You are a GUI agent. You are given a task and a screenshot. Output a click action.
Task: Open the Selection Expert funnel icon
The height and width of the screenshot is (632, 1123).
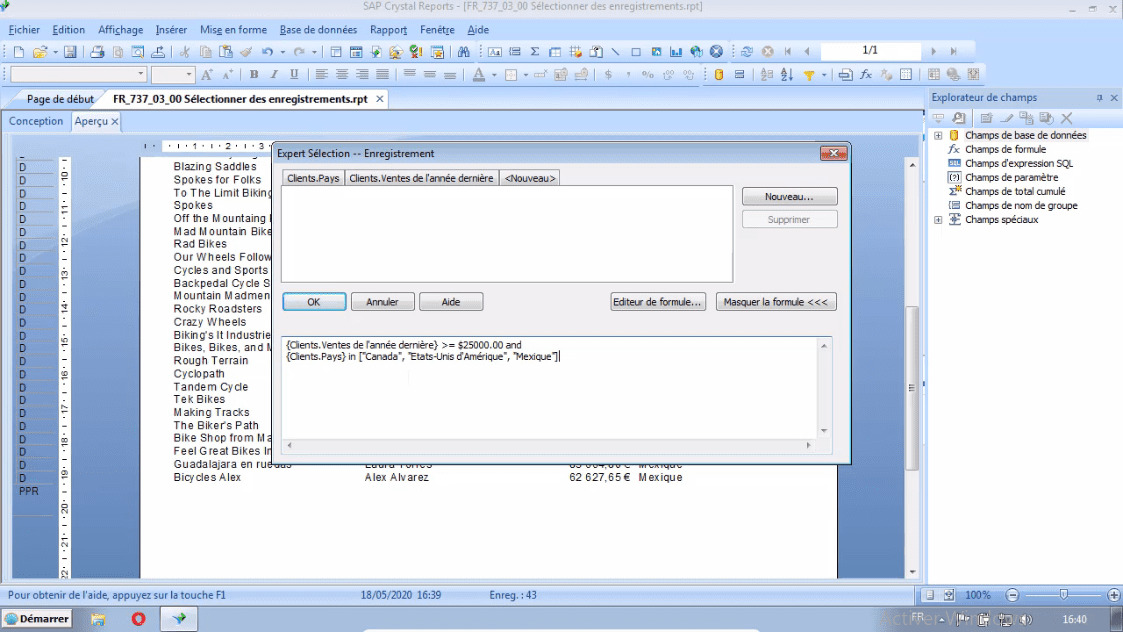click(809, 75)
